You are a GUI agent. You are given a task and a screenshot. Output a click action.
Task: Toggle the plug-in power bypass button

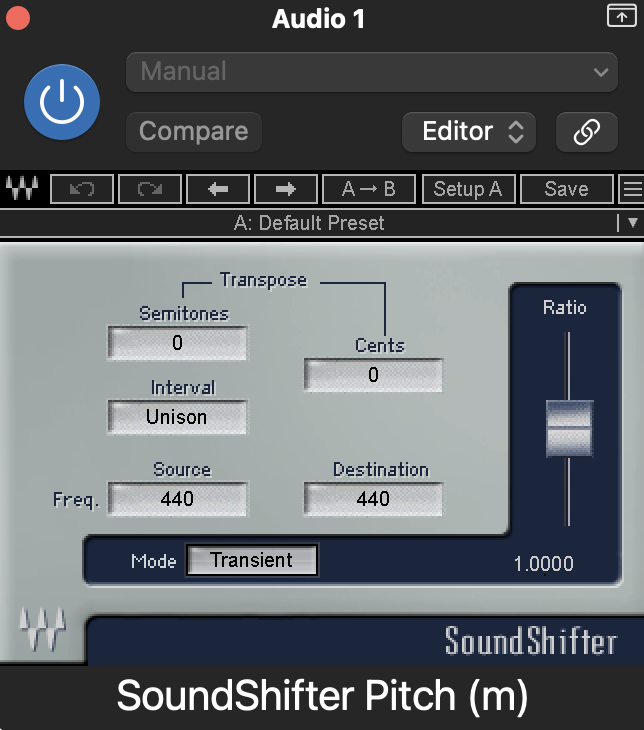(62, 102)
